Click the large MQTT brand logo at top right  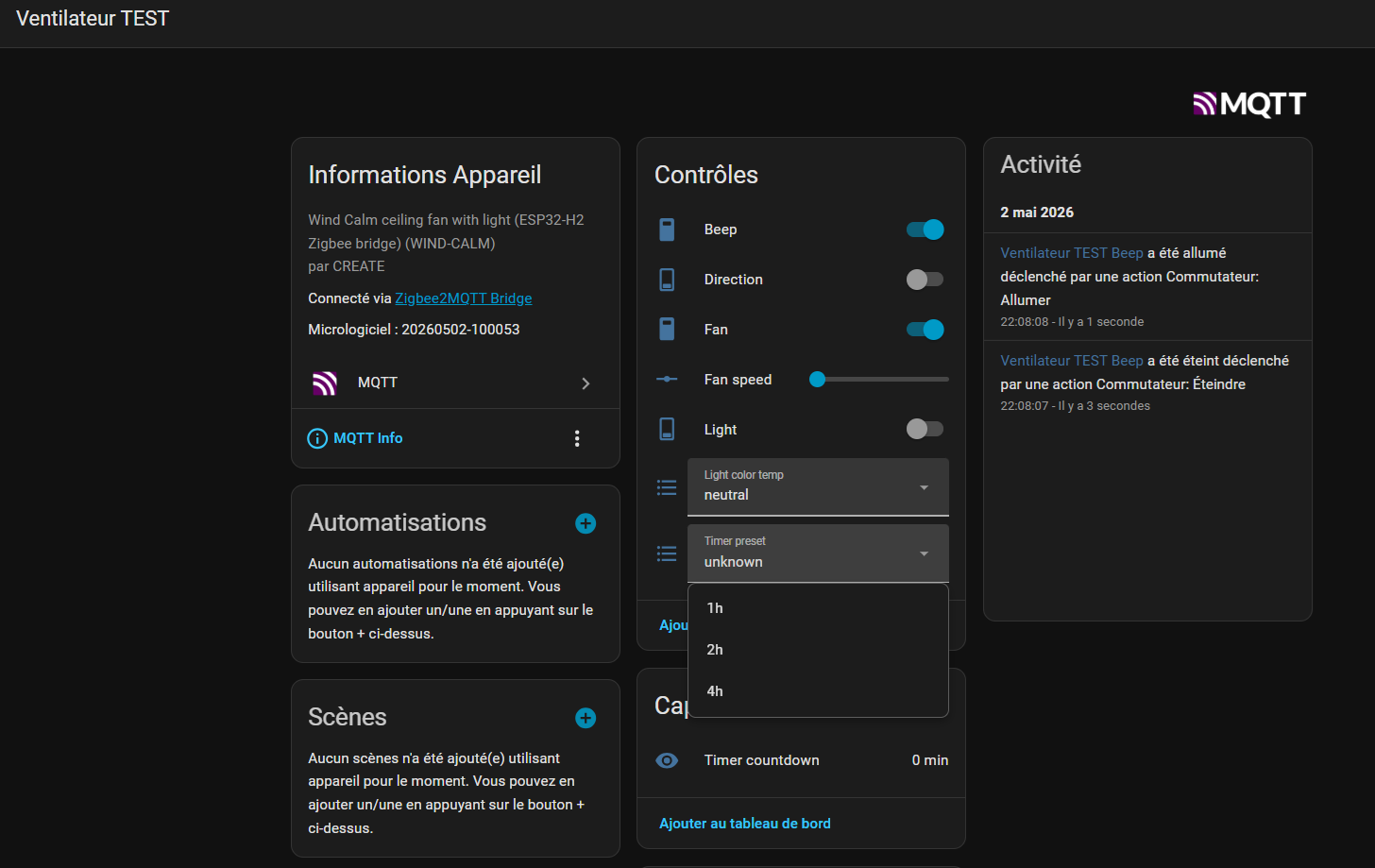pyautogui.click(x=1249, y=104)
